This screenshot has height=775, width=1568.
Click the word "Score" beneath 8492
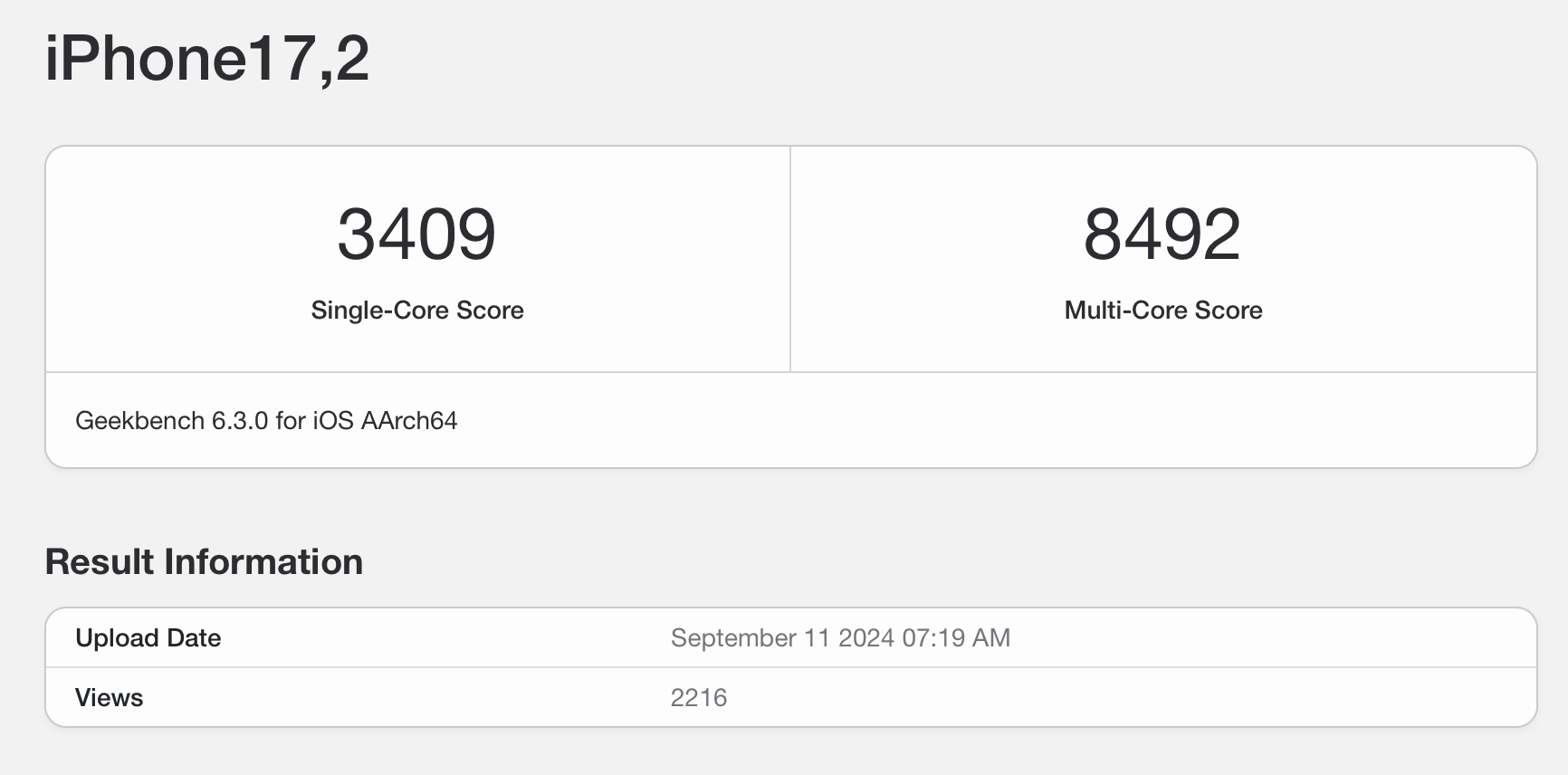pyautogui.click(x=1229, y=311)
